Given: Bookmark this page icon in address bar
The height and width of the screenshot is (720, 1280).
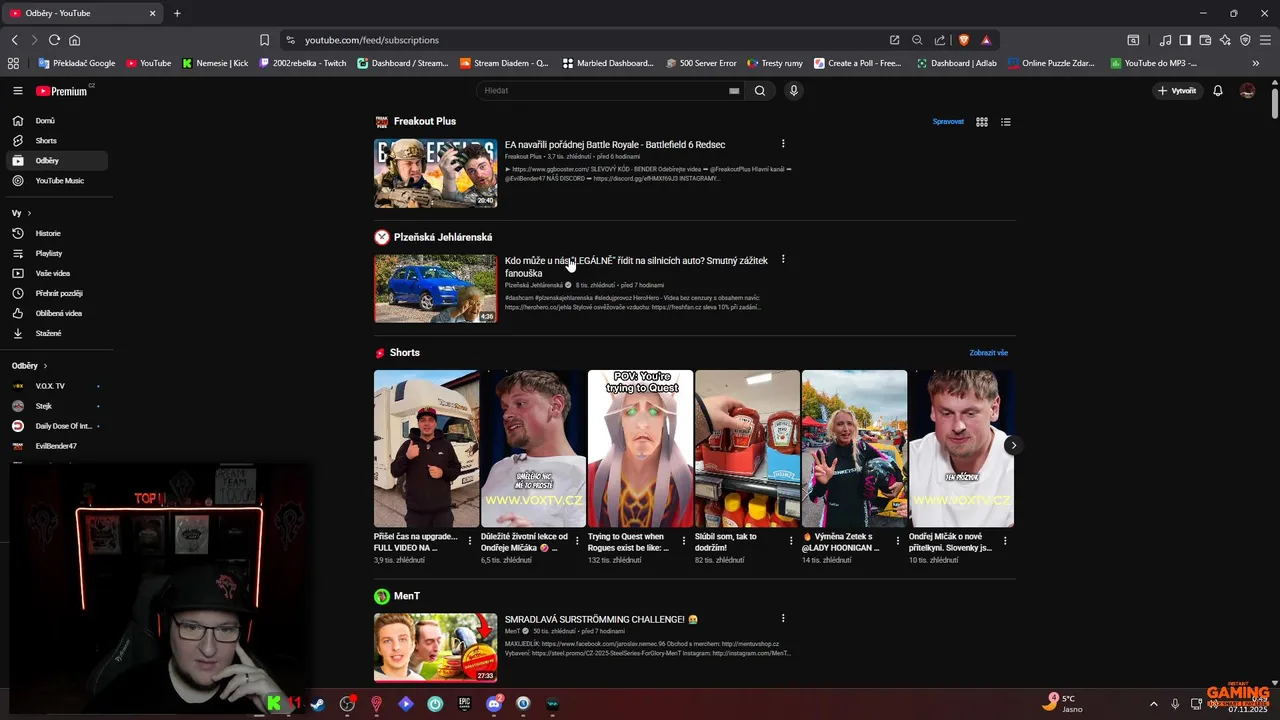Looking at the screenshot, I should pyautogui.click(x=264, y=40).
